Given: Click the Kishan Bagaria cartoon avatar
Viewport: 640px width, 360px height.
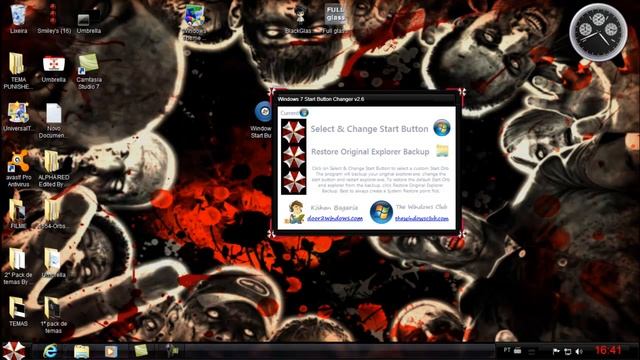Looking at the screenshot, I should pos(295,212).
